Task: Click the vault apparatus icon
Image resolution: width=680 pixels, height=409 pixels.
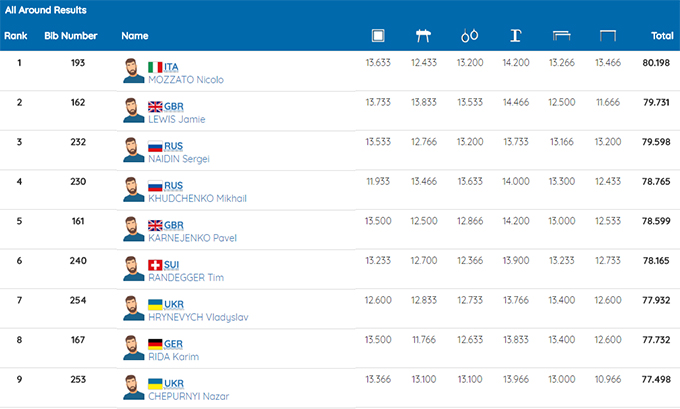Action: [x=516, y=36]
